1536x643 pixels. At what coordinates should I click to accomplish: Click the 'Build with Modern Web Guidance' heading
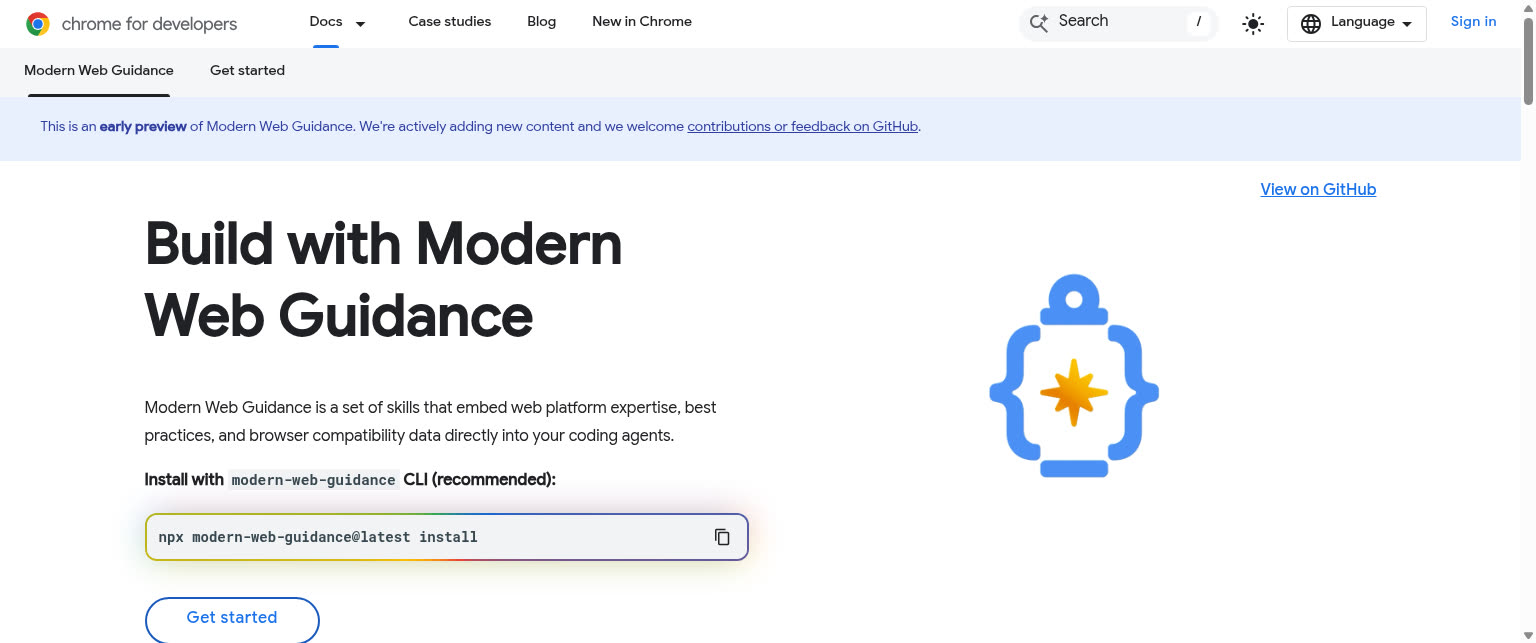[384, 280]
